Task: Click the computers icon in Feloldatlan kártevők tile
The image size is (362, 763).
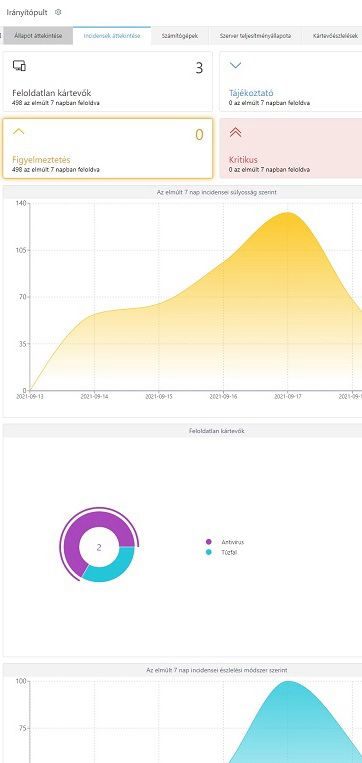Action: (19, 66)
